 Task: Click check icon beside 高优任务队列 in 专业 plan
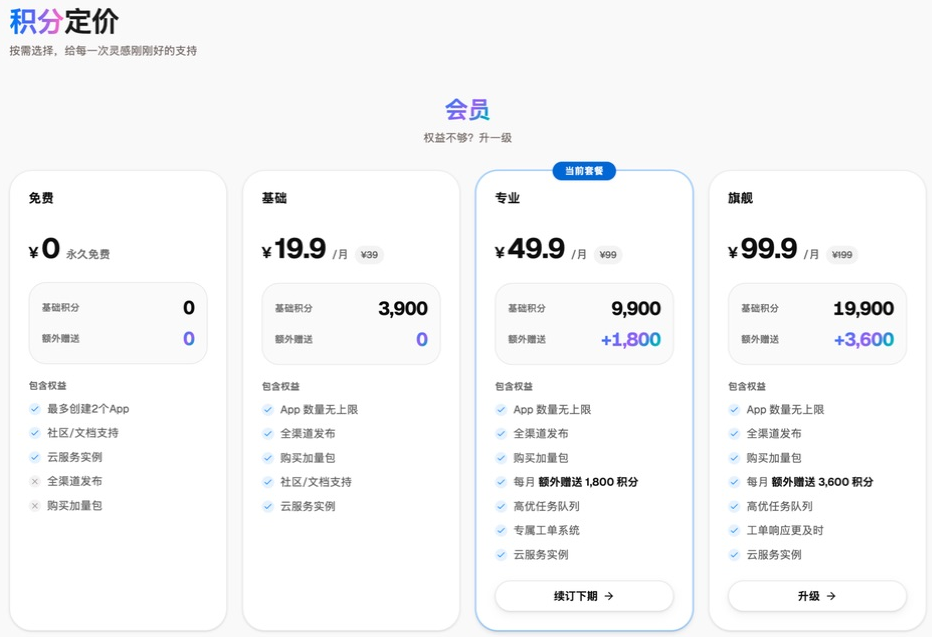coord(500,506)
